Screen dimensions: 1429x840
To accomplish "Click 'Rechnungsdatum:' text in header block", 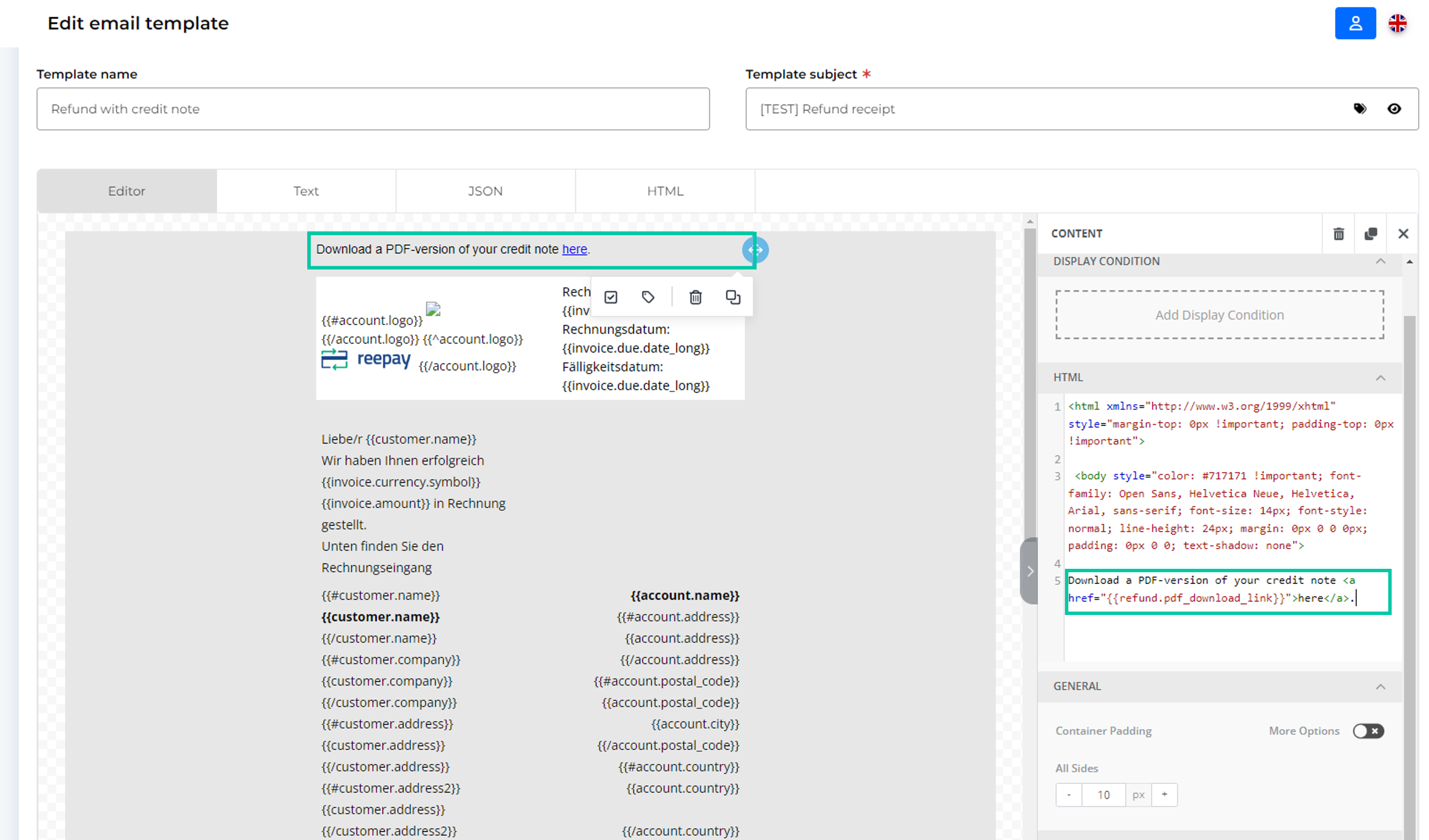I will (x=616, y=329).
